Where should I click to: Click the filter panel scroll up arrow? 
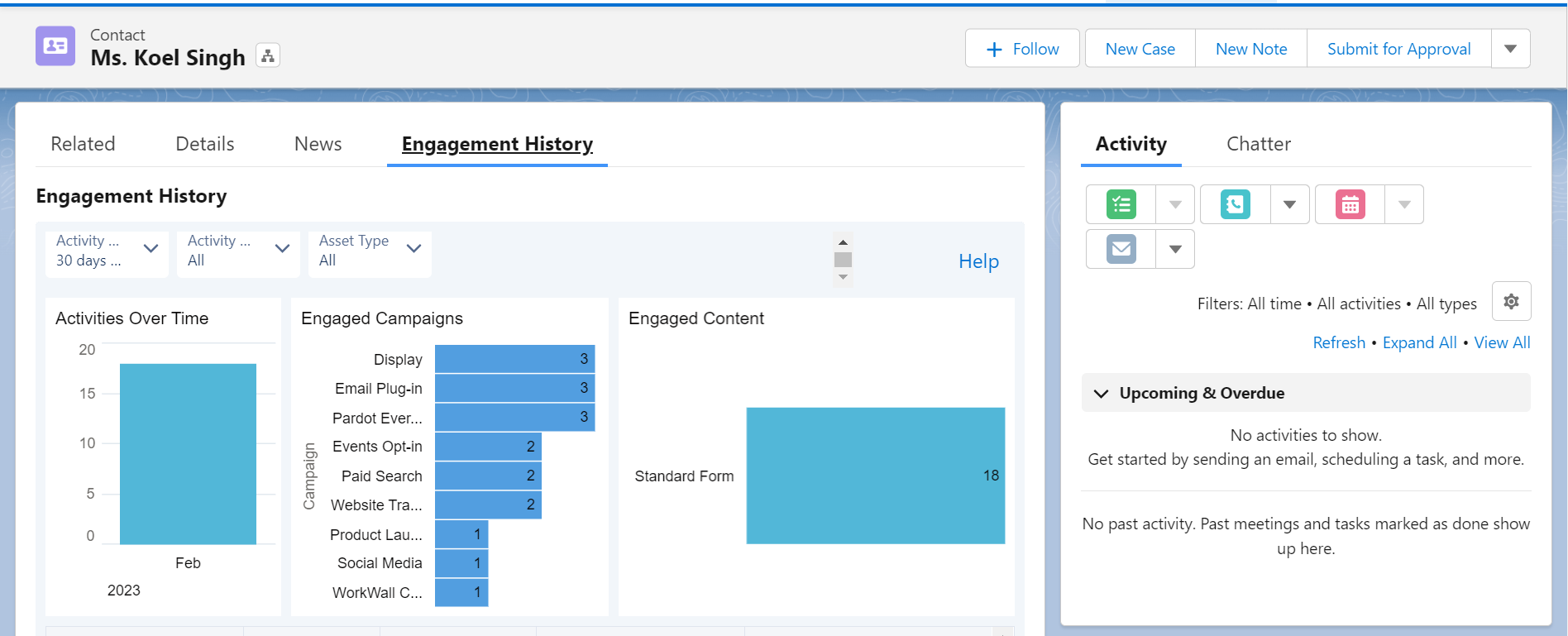843,242
